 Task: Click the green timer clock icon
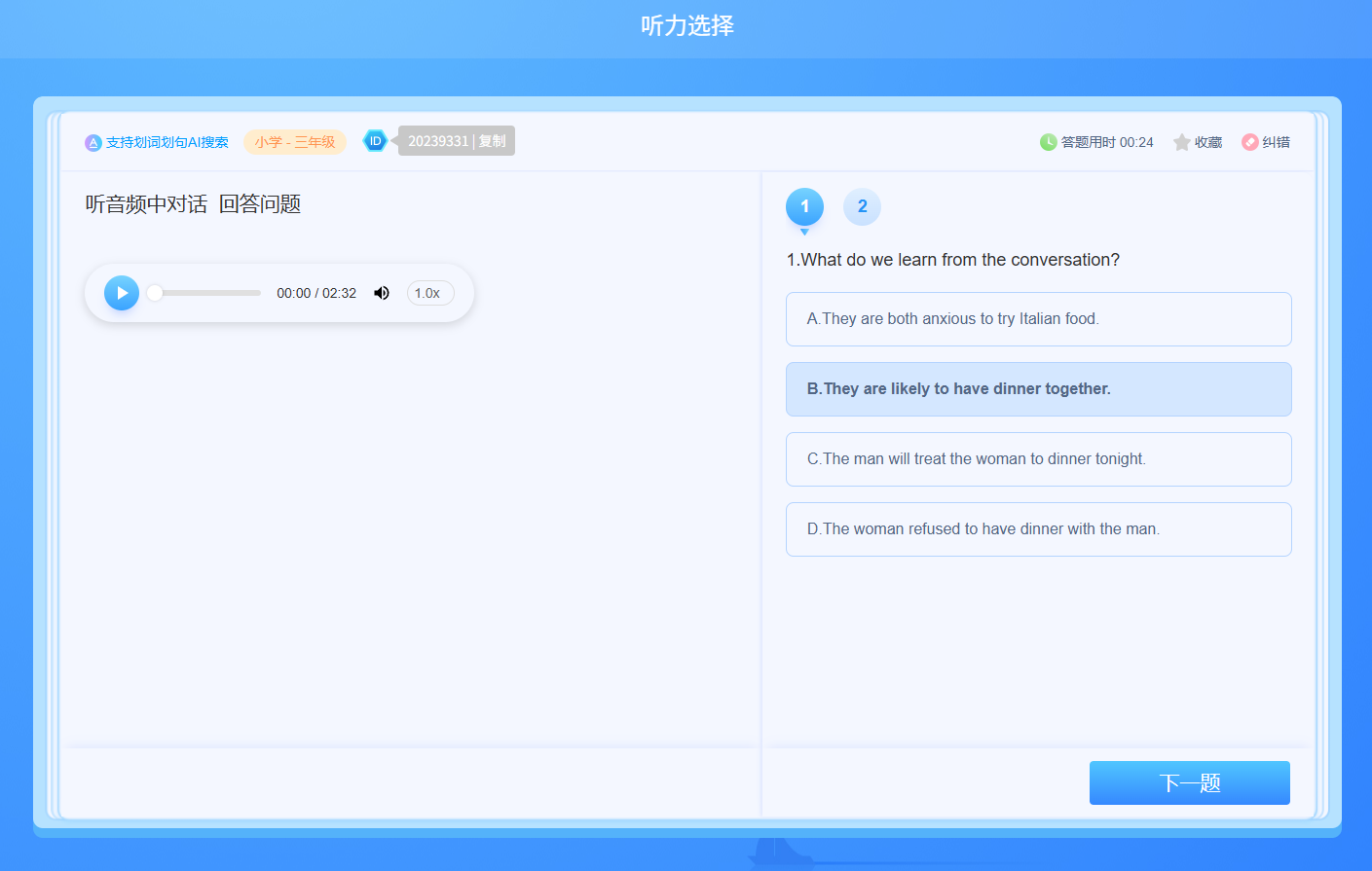(1048, 142)
